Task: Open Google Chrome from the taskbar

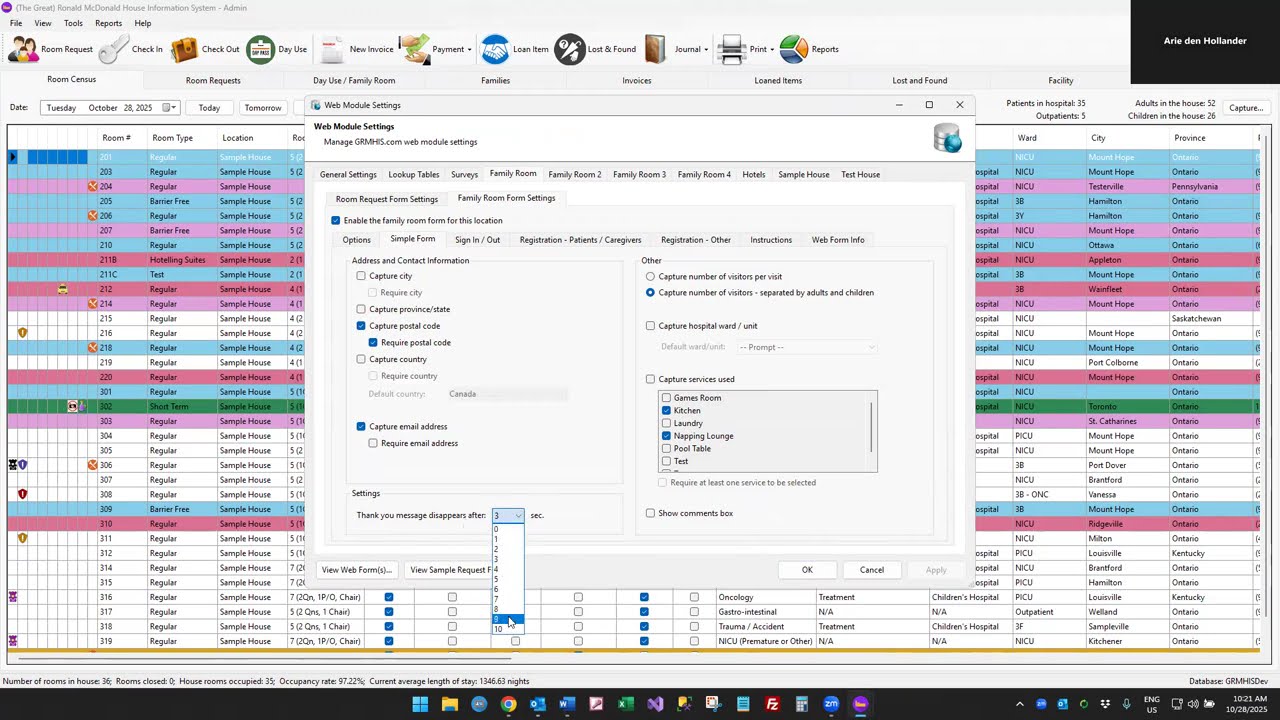Action: [508, 704]
